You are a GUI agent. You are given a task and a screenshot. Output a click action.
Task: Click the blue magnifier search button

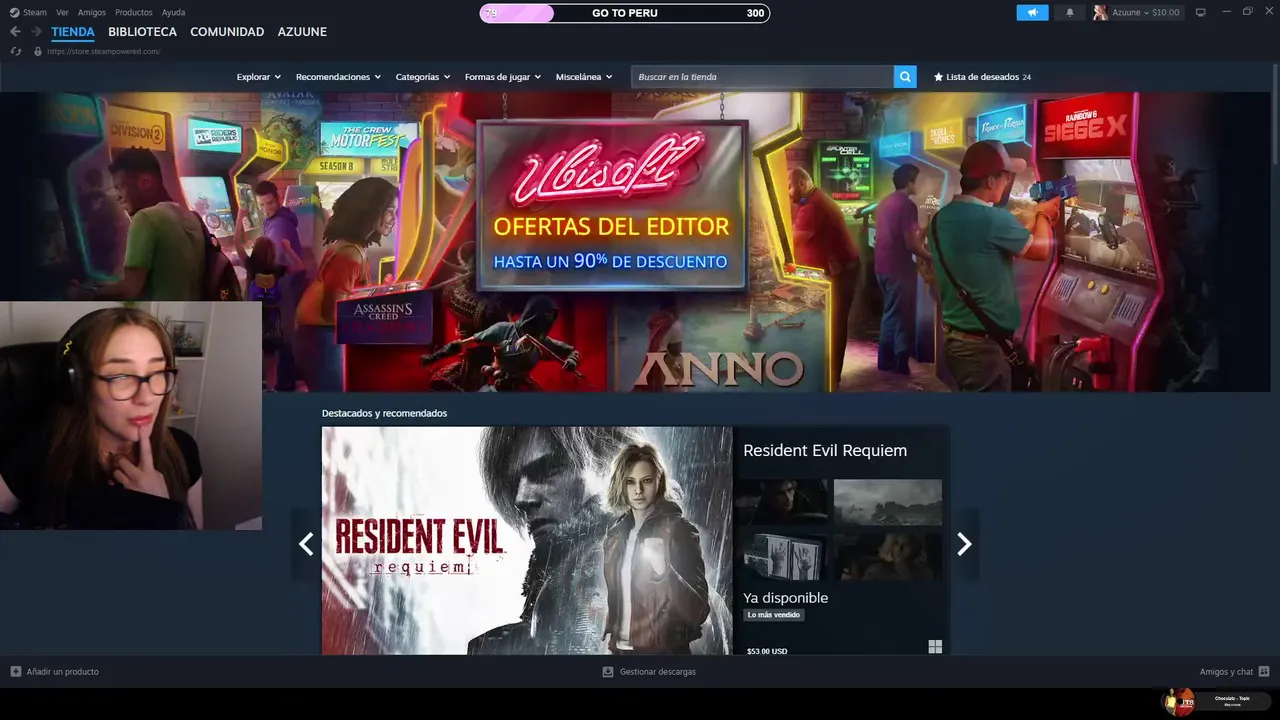coord(905,77)
